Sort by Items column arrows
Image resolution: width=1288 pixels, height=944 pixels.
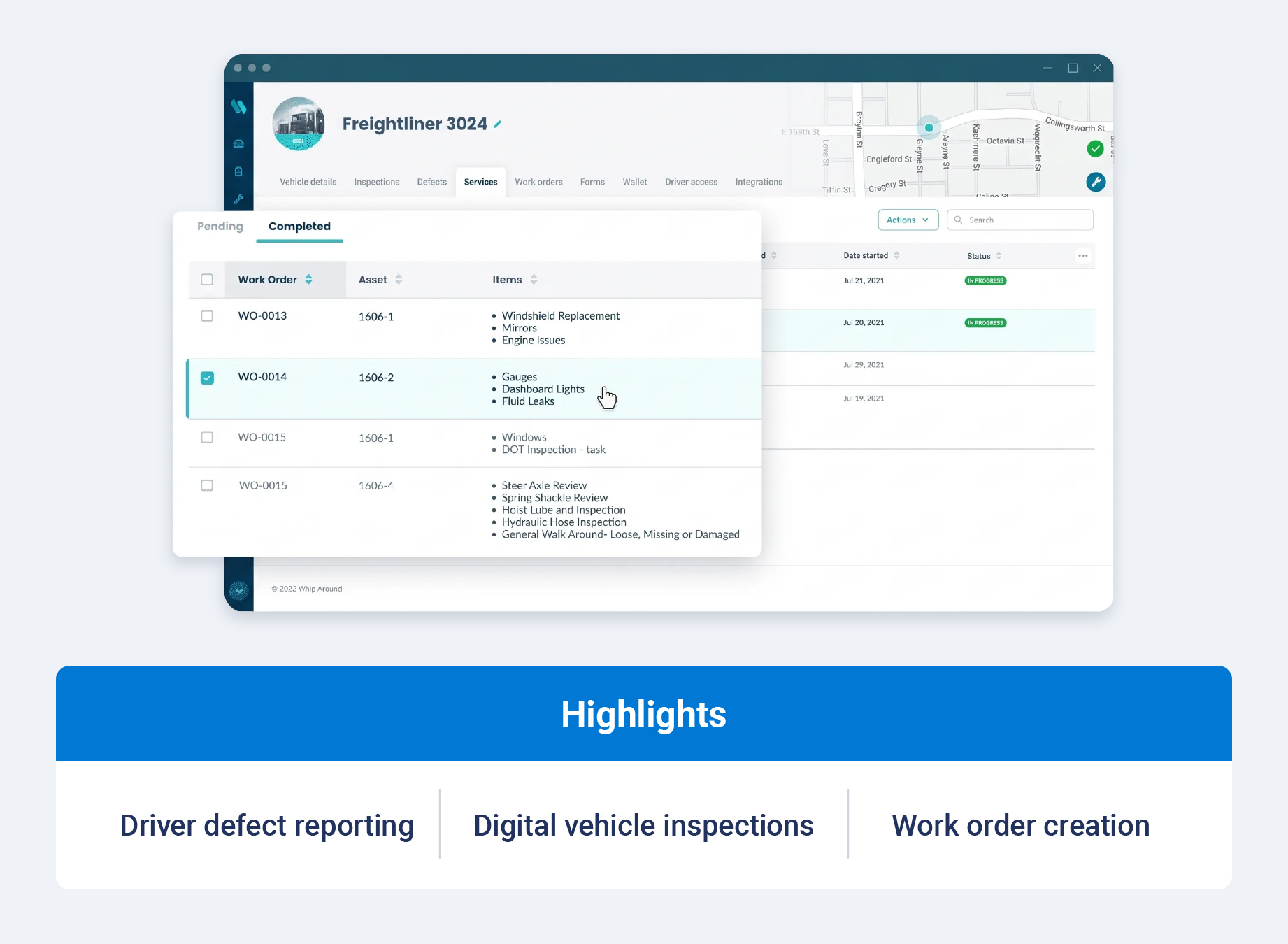pos(534,279)
